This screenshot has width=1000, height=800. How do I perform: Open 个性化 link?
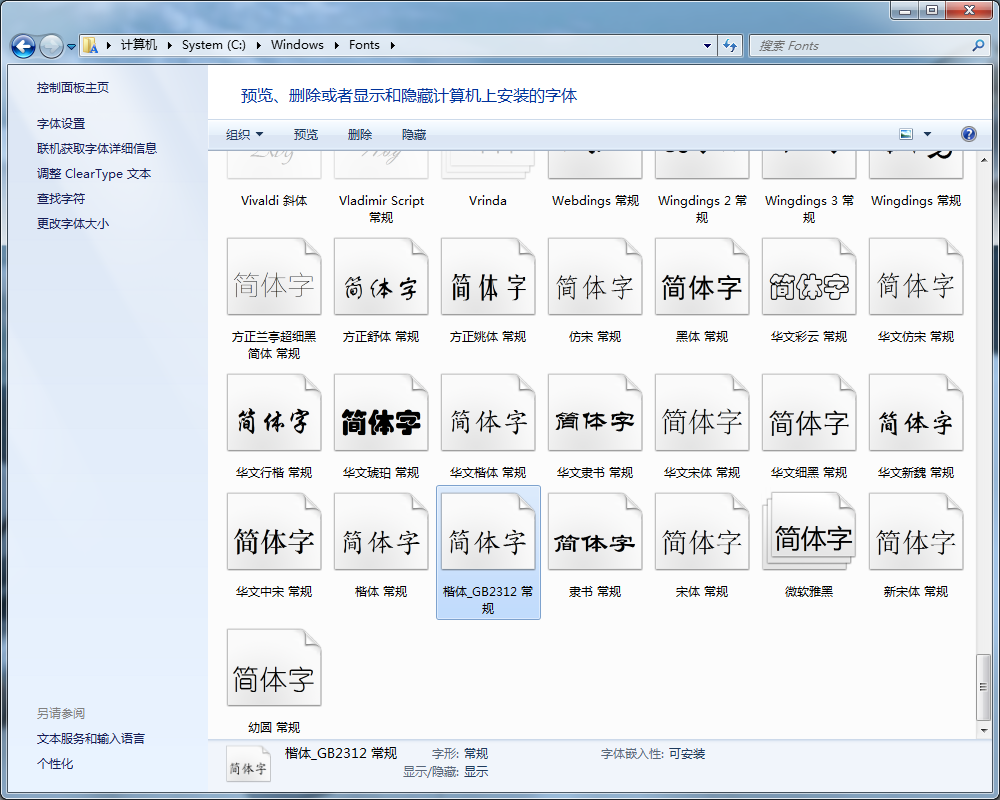point(55,764)
